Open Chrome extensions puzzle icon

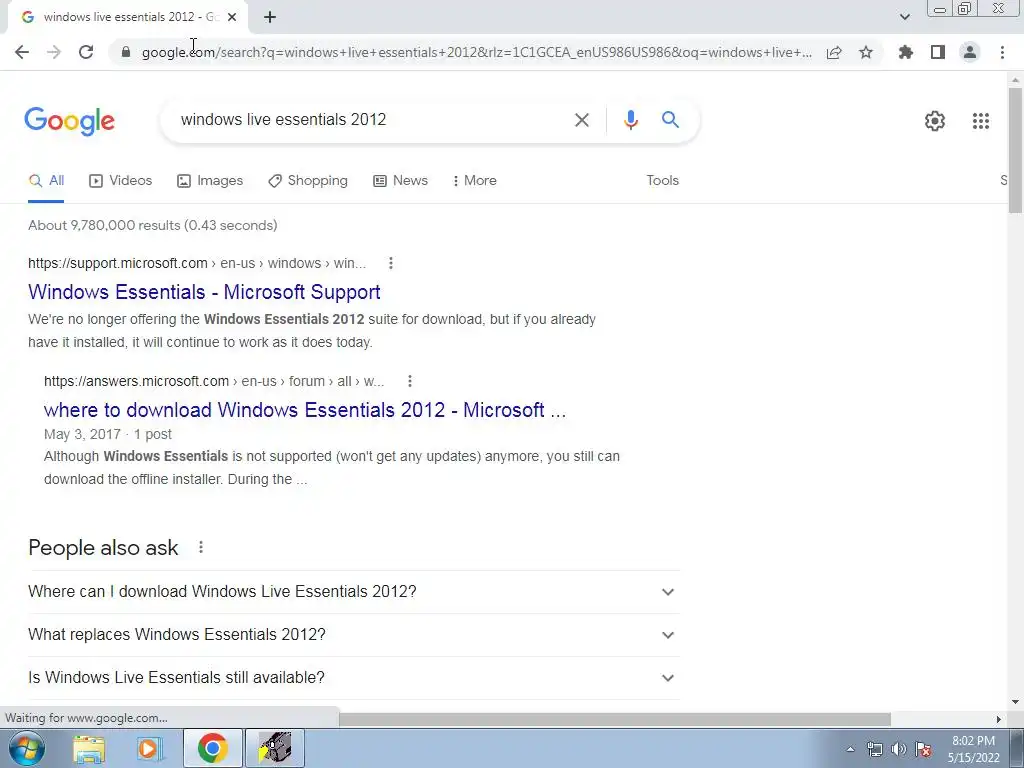click(906, 52)
